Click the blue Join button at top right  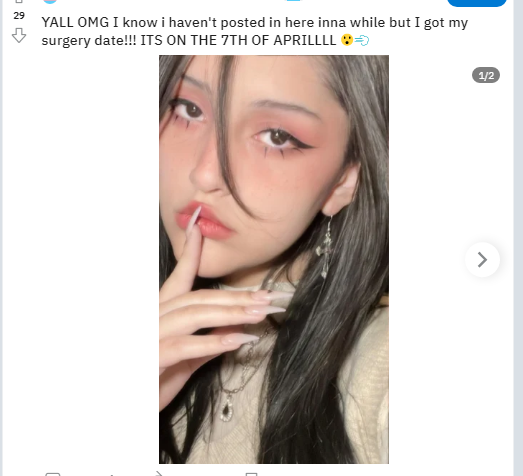[477, 3]
